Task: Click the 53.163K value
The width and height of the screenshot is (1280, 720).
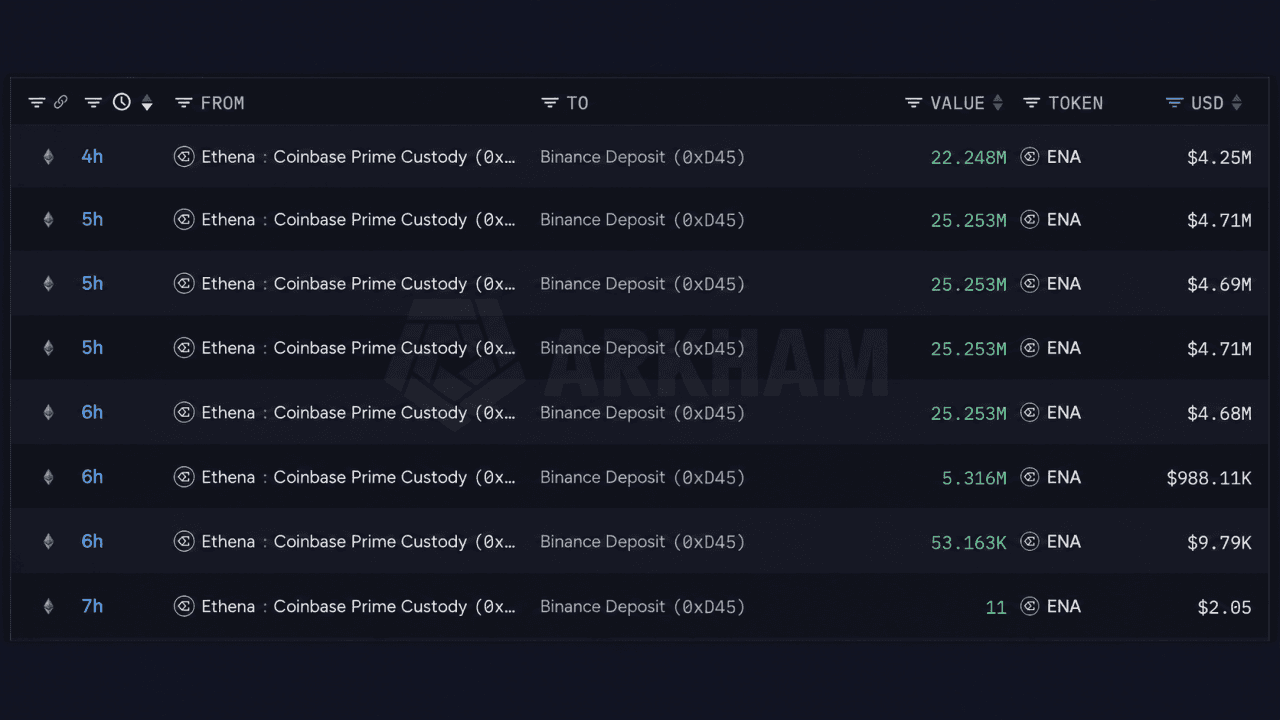Action: click(969, 542)
